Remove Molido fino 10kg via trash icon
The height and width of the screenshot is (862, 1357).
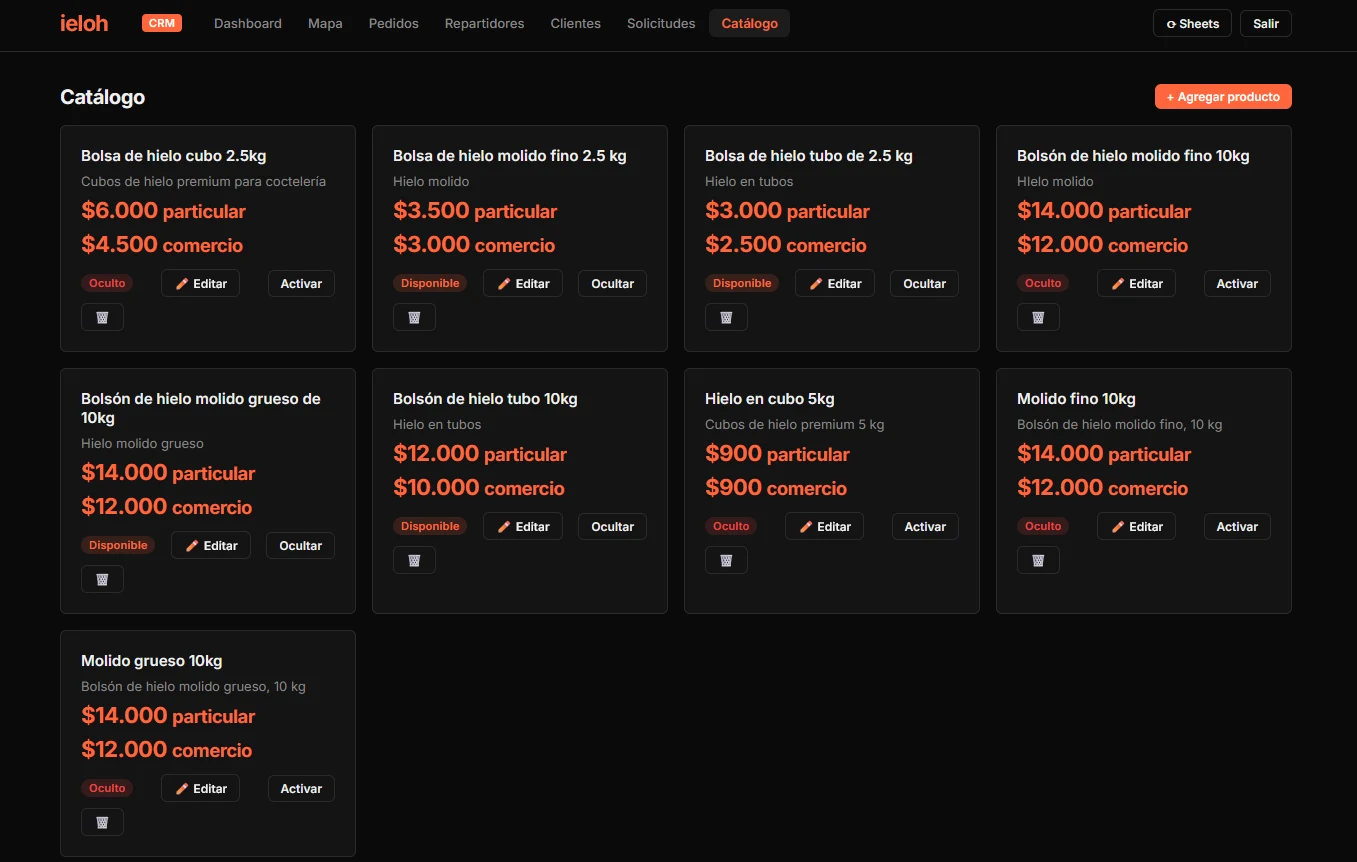pos(1038,560)
